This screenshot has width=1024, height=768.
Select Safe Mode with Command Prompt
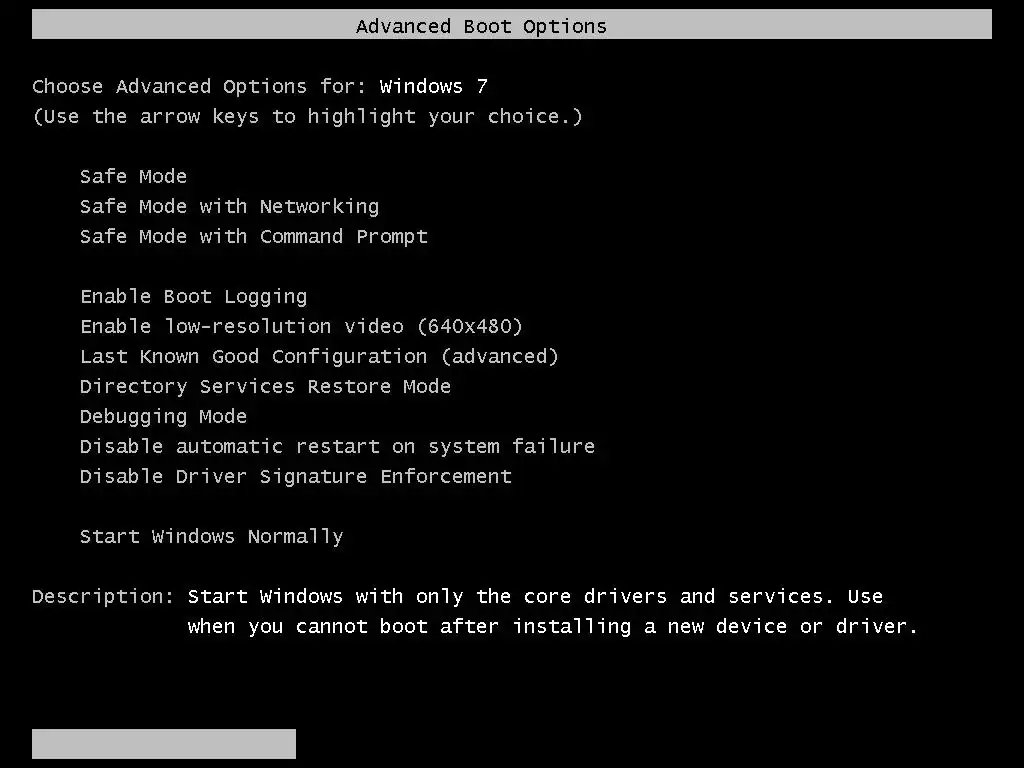(253, 237)
